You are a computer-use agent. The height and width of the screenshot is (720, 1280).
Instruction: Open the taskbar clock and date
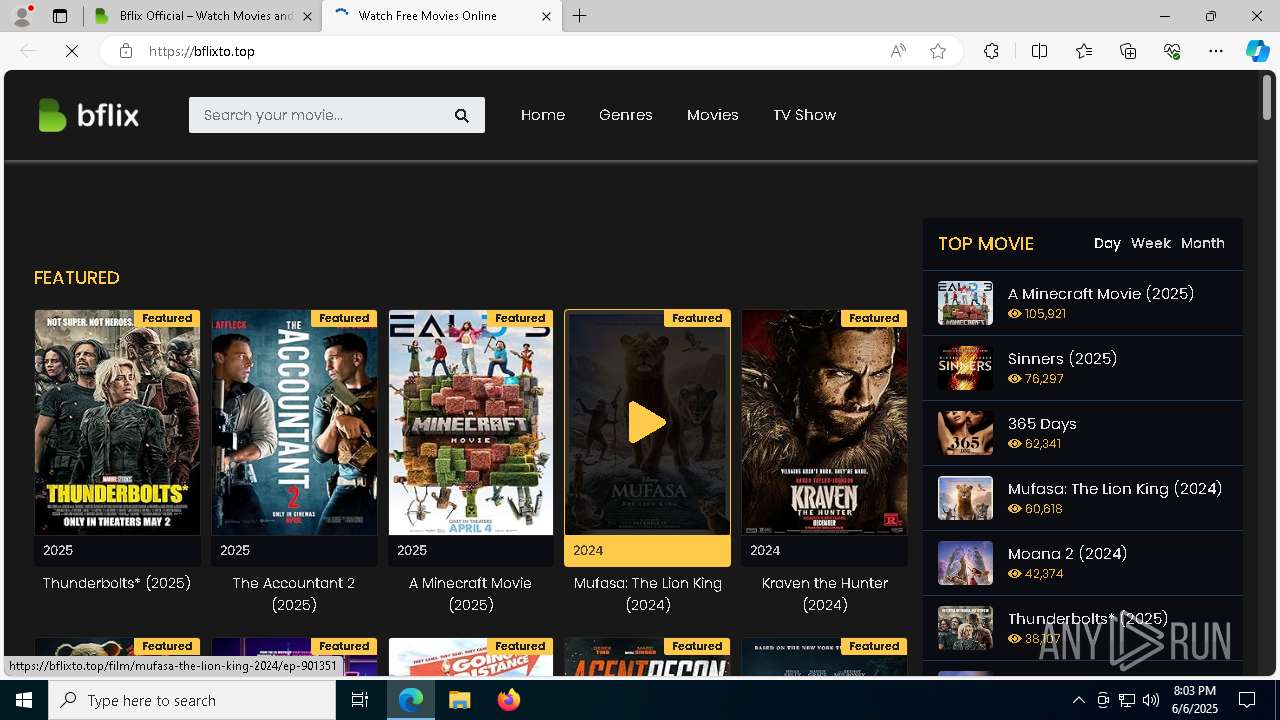click(1195, 700)
